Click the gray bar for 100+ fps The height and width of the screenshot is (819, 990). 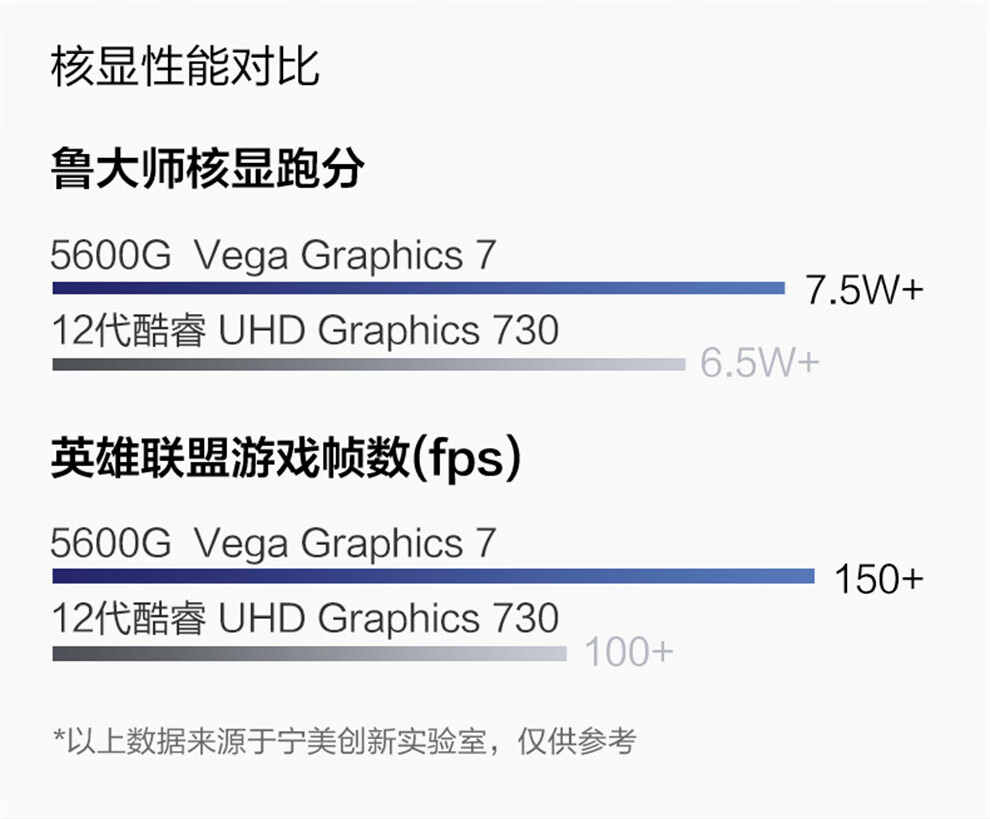(x=309, y=653)
